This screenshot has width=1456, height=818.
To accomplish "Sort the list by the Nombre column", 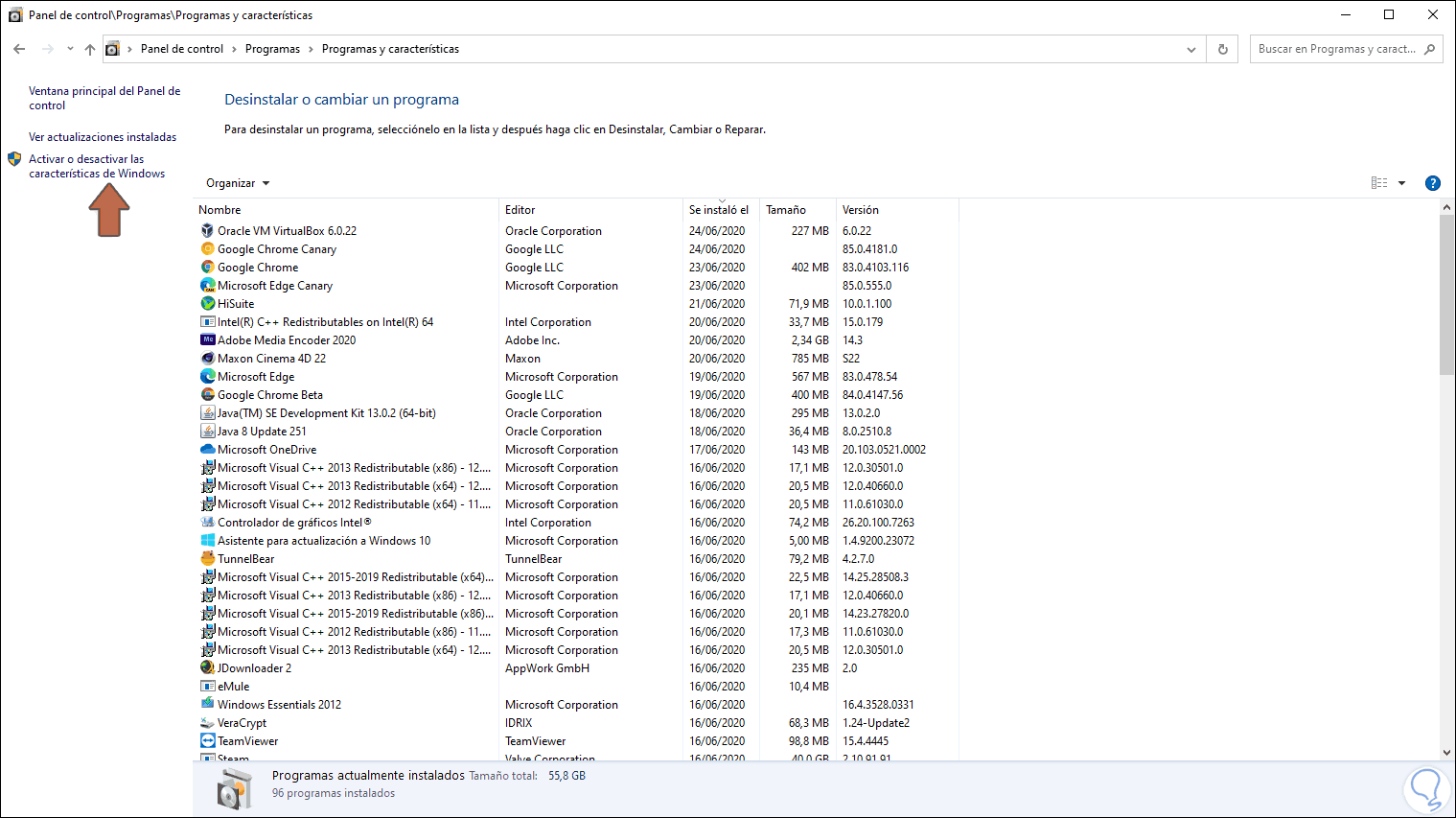I will pyautogui.click(x=347, y=210).
